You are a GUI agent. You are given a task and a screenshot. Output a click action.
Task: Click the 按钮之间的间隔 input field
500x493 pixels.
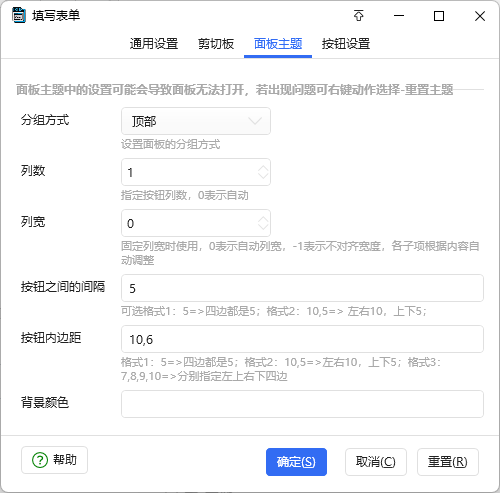tap(302, 288)
